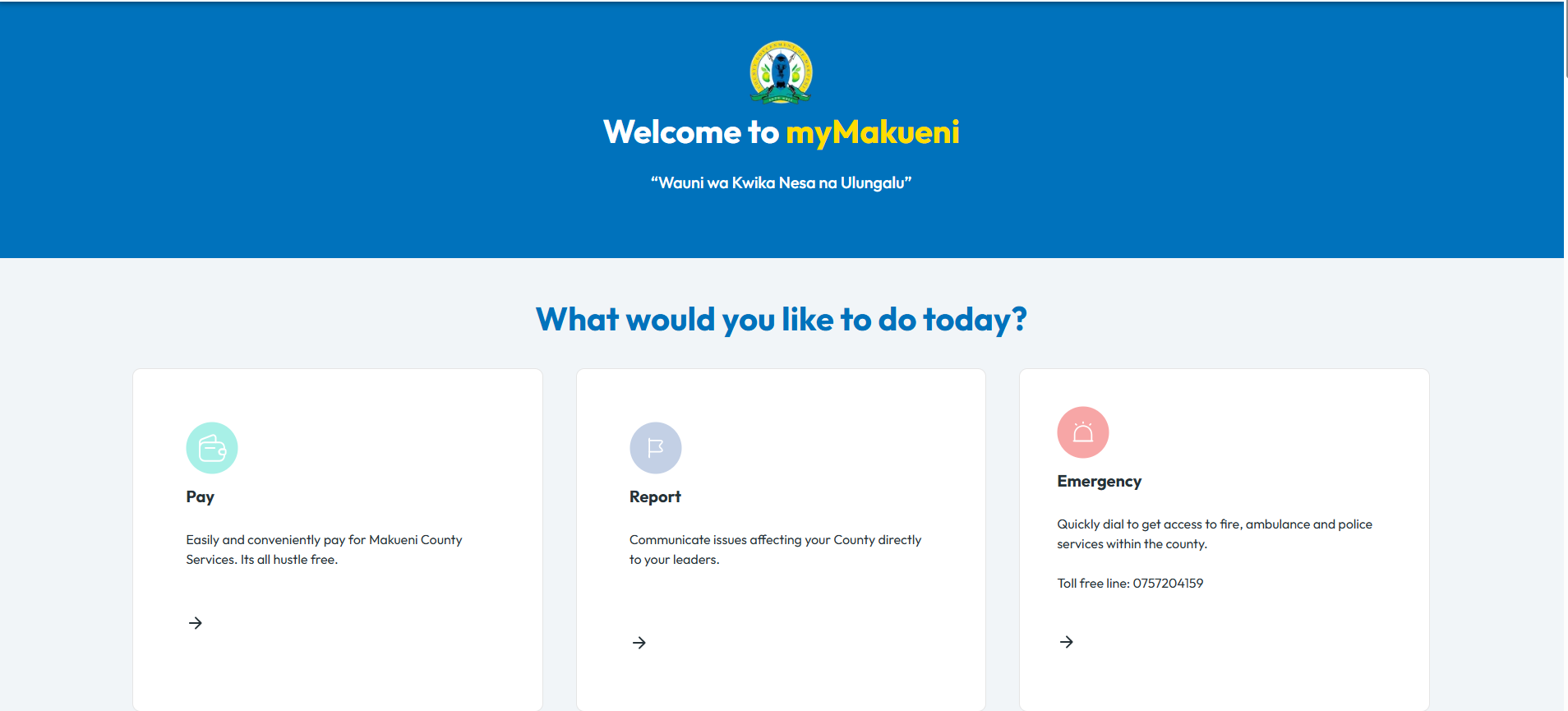Select the Pay card description text
Viewport: 1568px width, 711px height.
coord(324,550)
